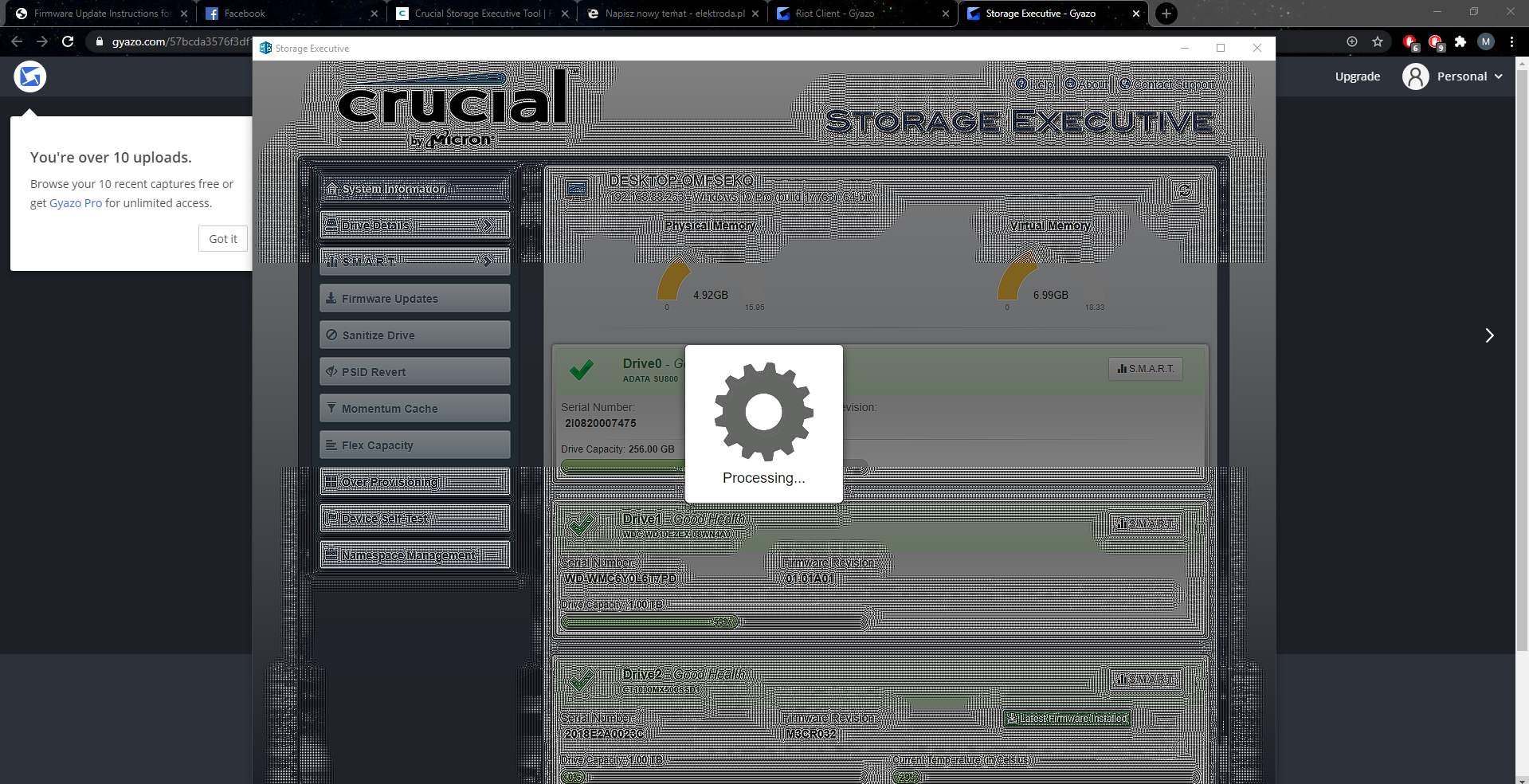The image size is (1529, 784).
Task: Click the zoom icon in address bar
Action: 1352,41
